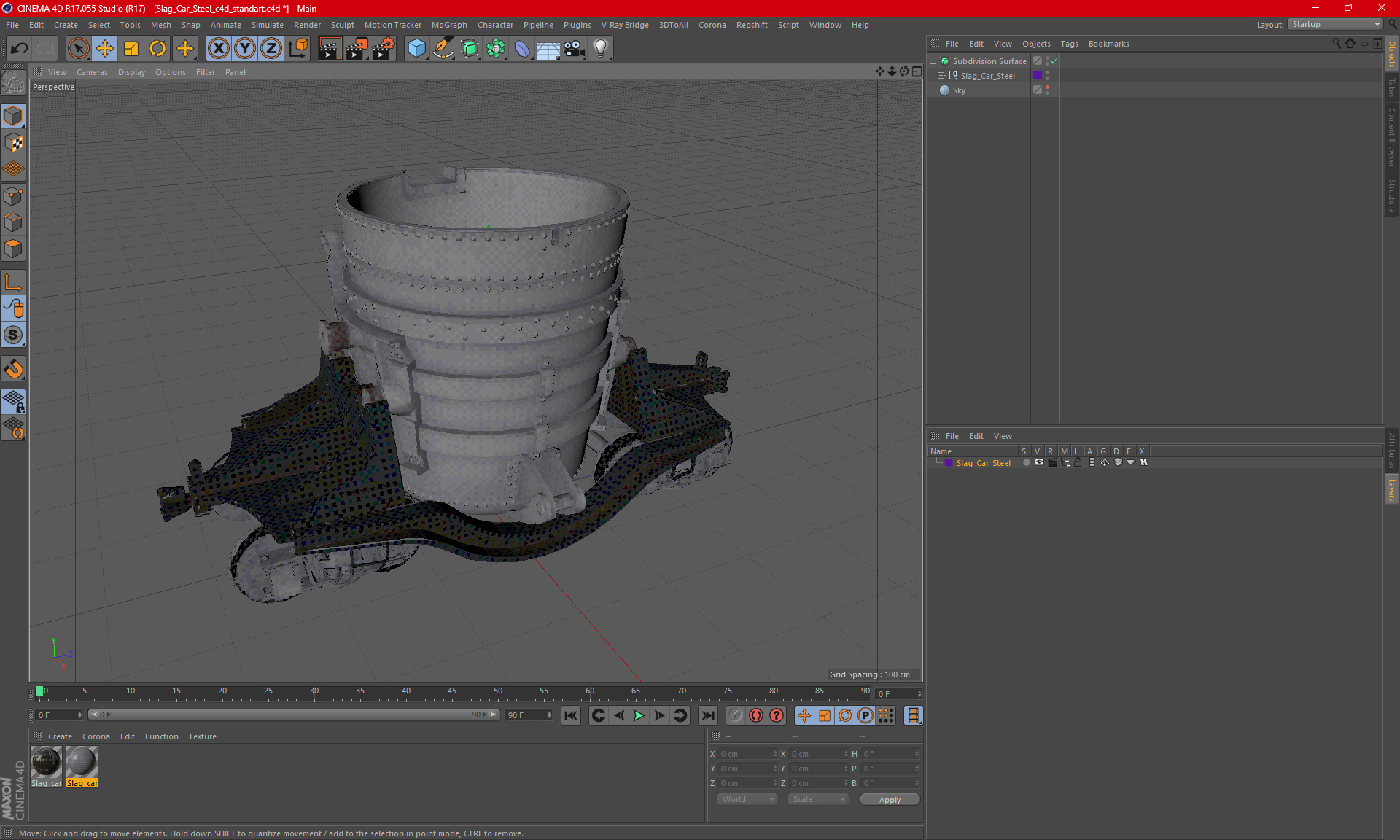Toggle layer visibility eye for Slag_Car_Steel
This screenshot has height=840, width=1400.
click(x=1039, y=462)
